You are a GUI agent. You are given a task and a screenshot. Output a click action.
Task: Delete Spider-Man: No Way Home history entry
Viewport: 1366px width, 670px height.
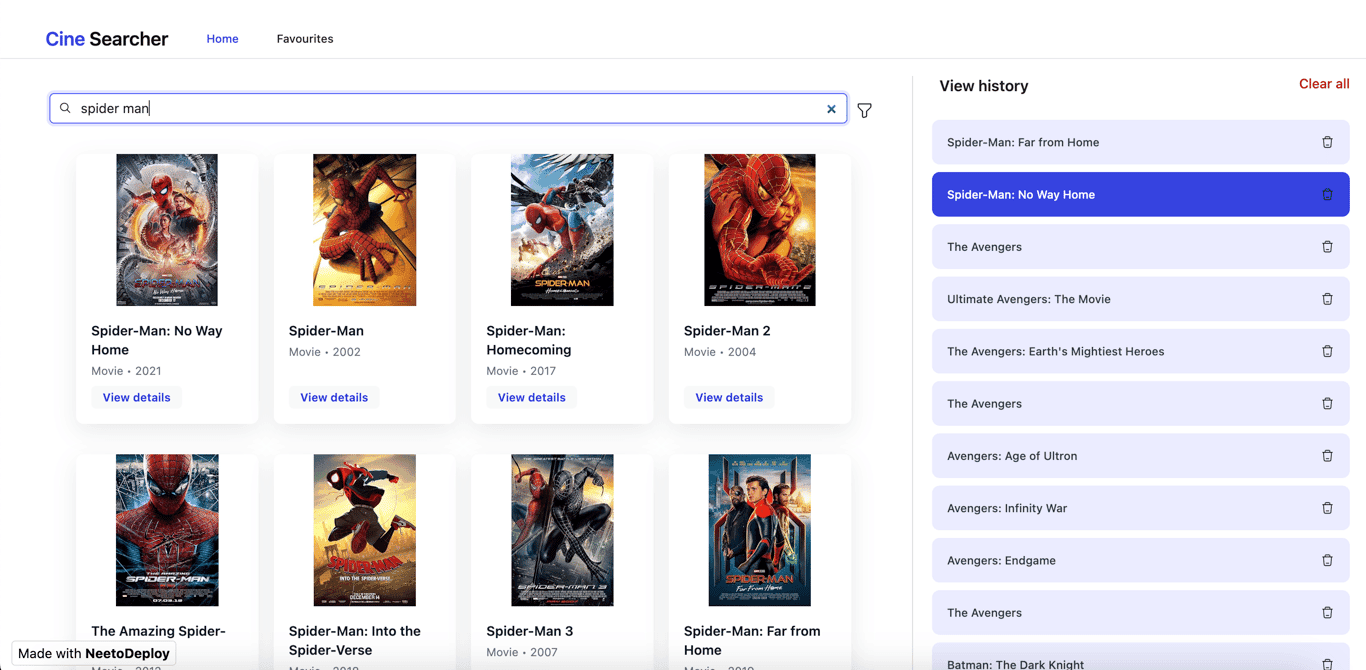[x=1327, y=194]
